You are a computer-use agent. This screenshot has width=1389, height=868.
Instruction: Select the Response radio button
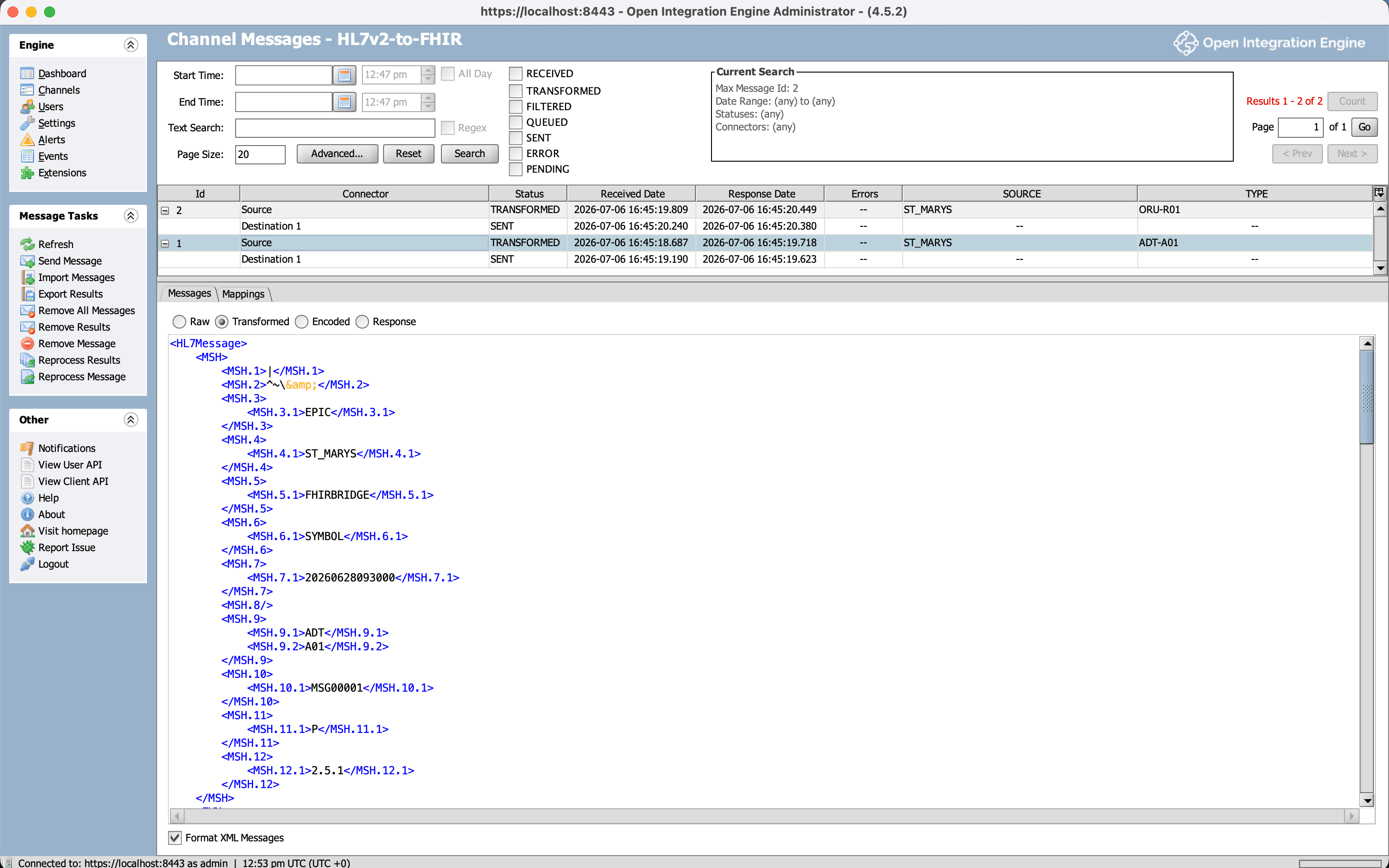pyautogui.click(x=362, y=321)
